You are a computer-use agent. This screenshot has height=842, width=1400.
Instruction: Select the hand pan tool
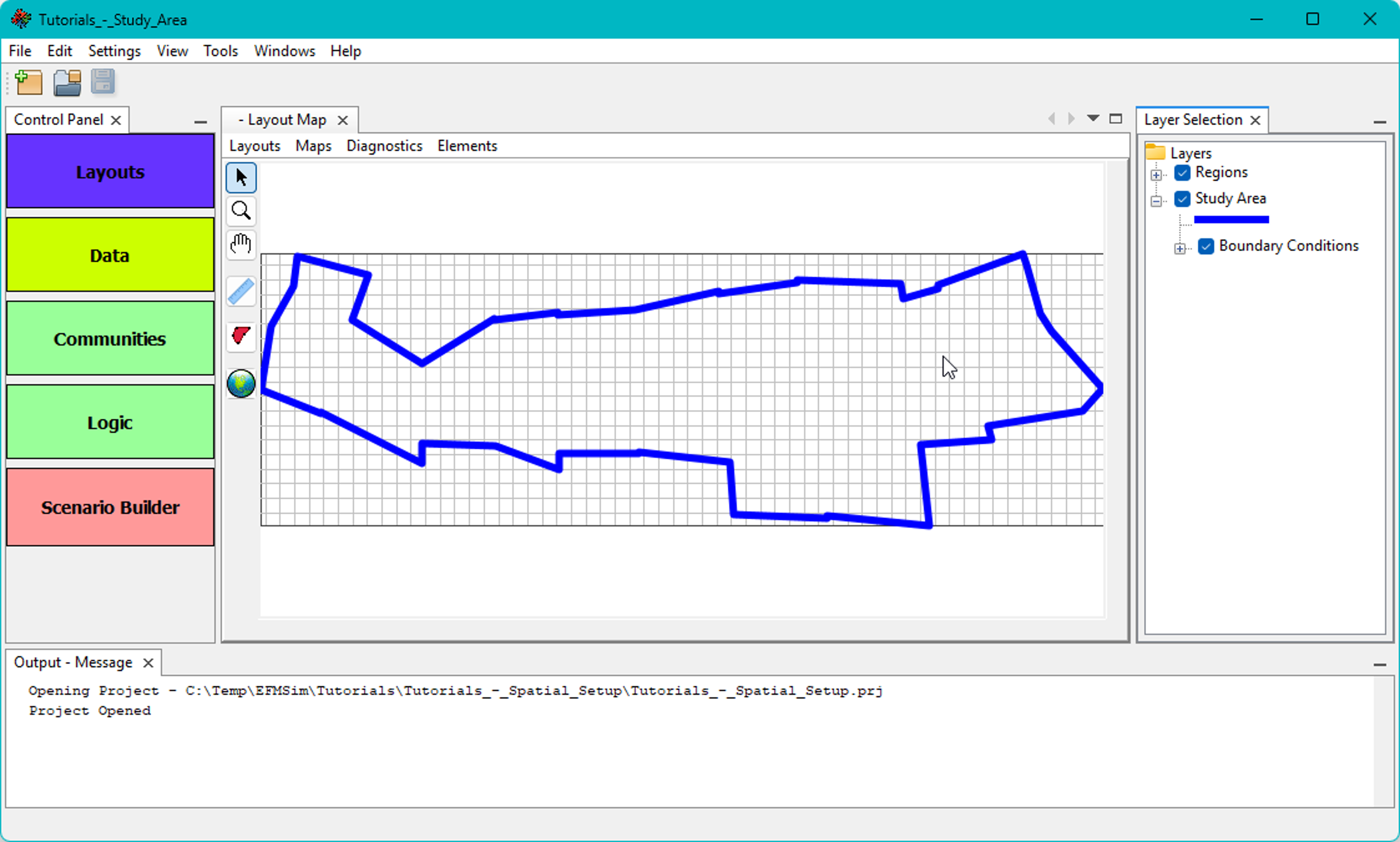click(241, 245)
